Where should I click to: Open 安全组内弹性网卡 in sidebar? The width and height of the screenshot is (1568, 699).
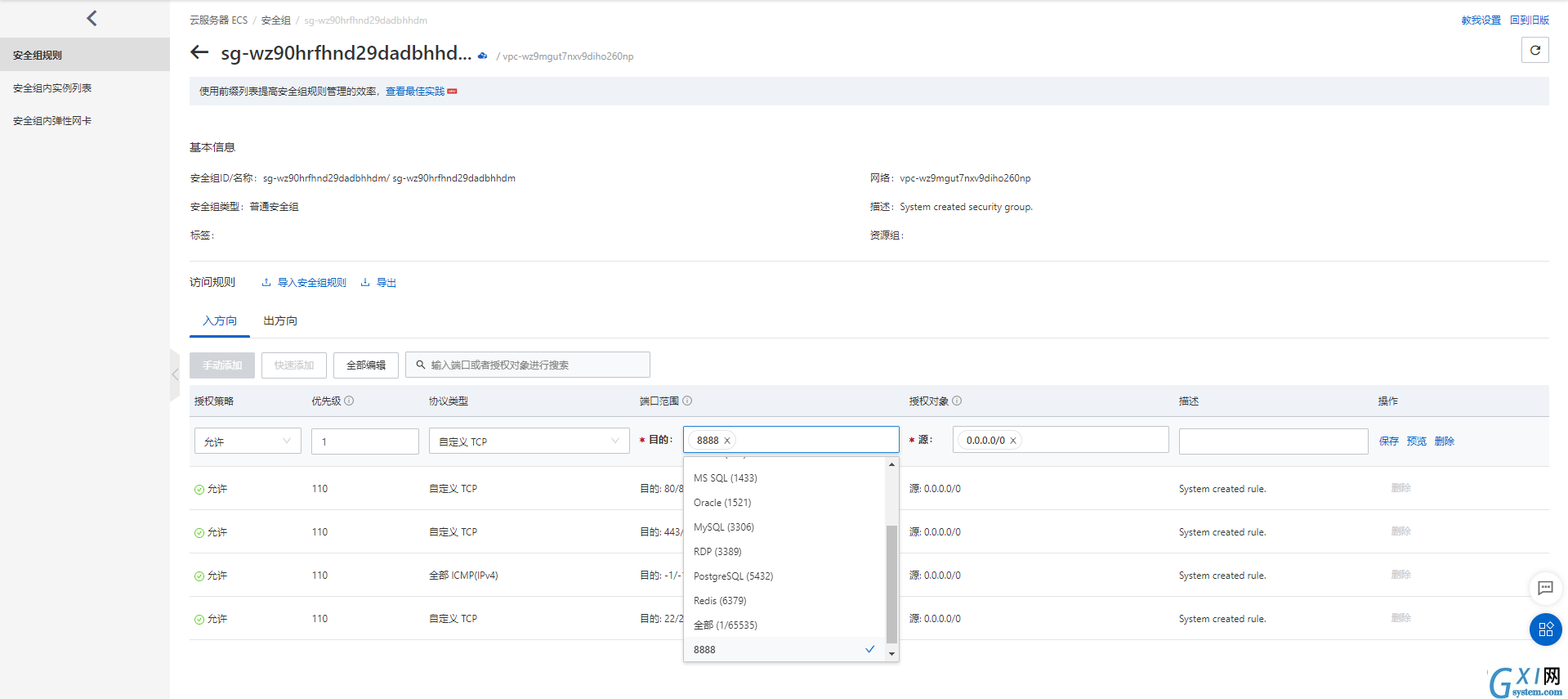point(85,120)
